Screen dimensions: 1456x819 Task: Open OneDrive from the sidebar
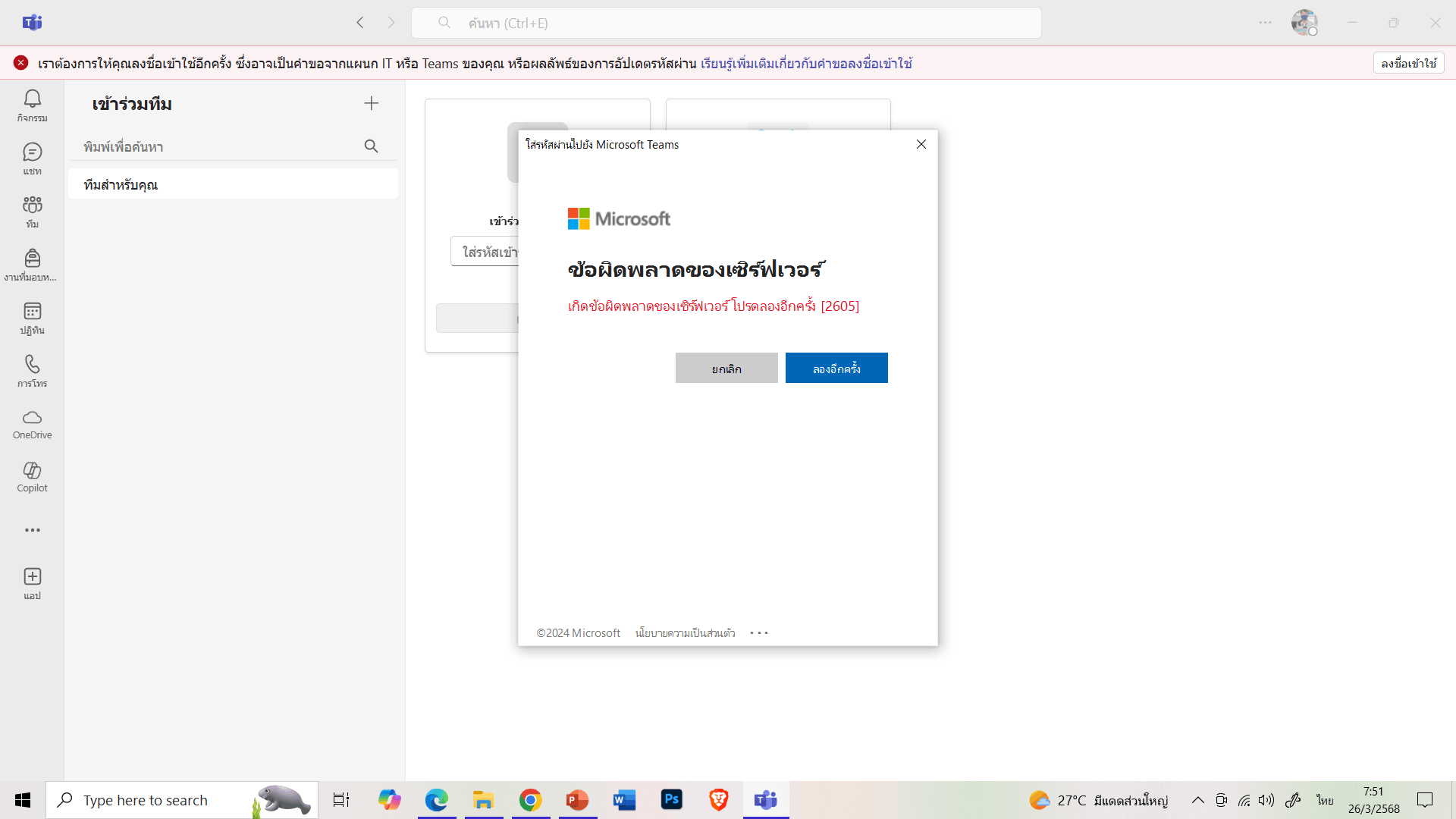click(32, 424)
